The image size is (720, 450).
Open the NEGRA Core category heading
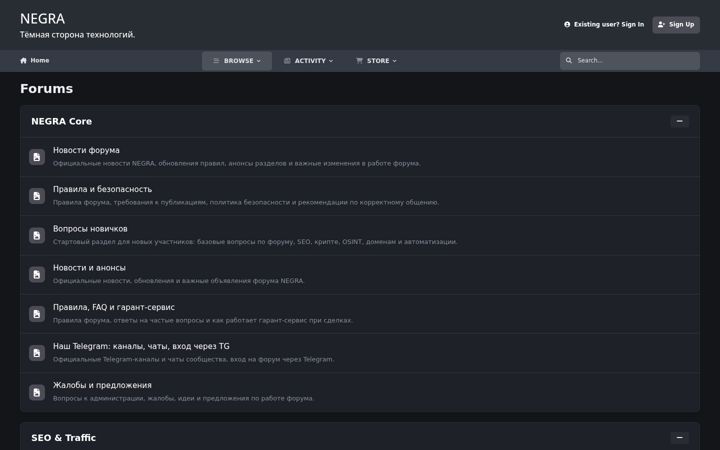62,122
